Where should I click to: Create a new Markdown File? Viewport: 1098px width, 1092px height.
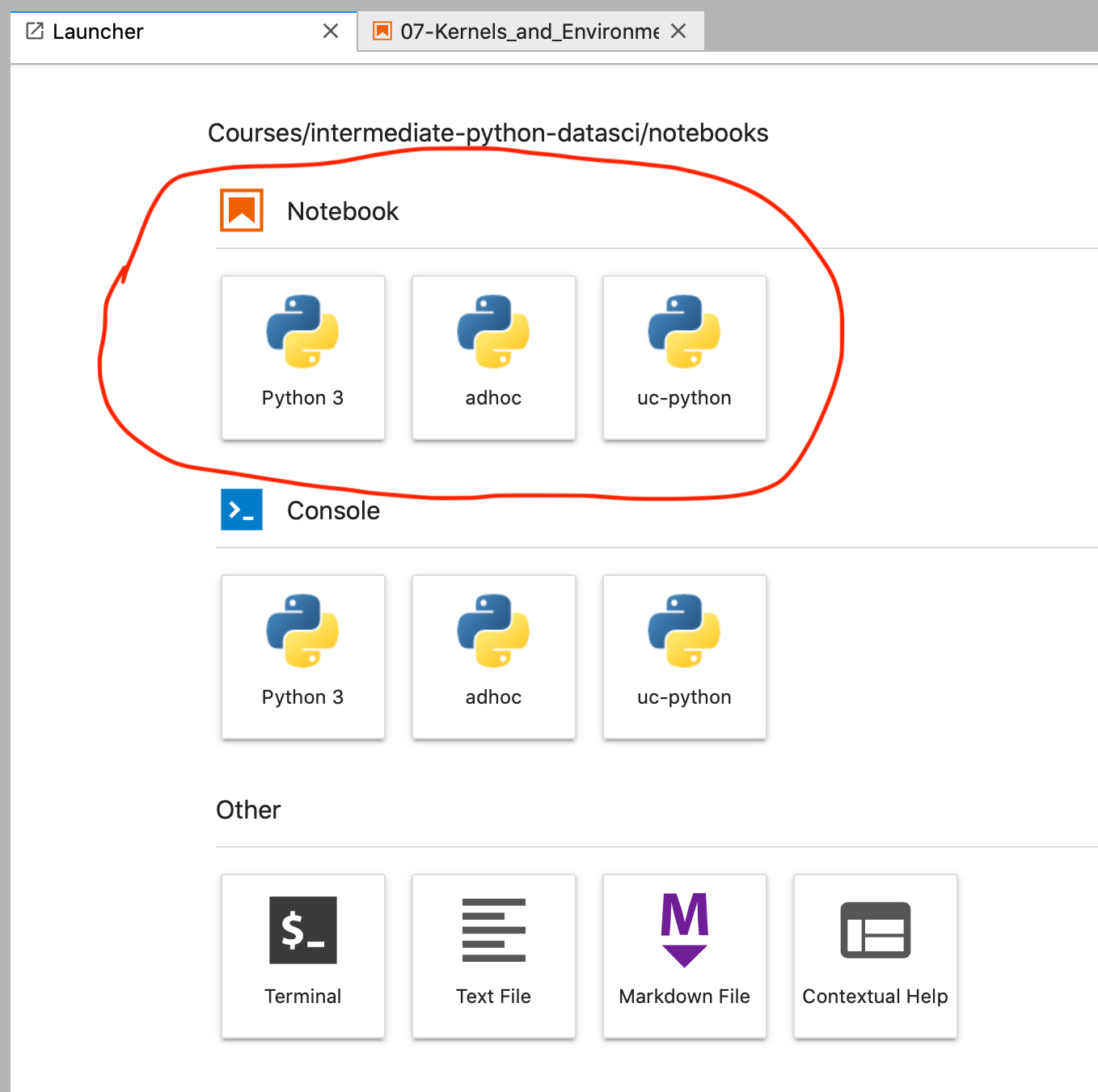[x=685, y=956]
